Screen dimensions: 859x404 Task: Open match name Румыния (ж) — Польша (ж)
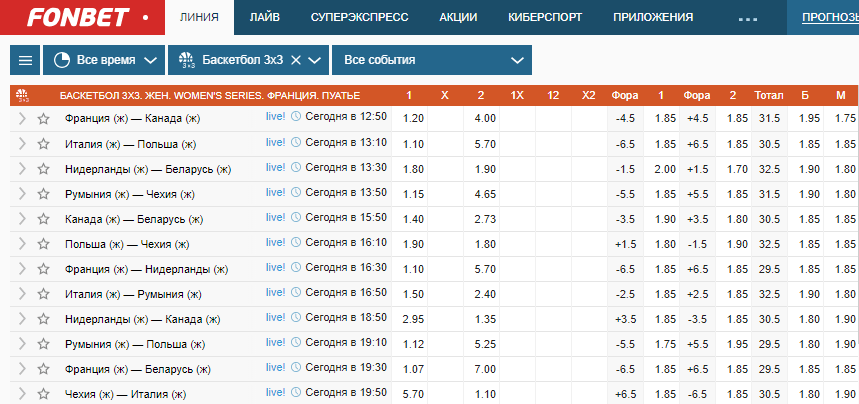coord(135,344)
